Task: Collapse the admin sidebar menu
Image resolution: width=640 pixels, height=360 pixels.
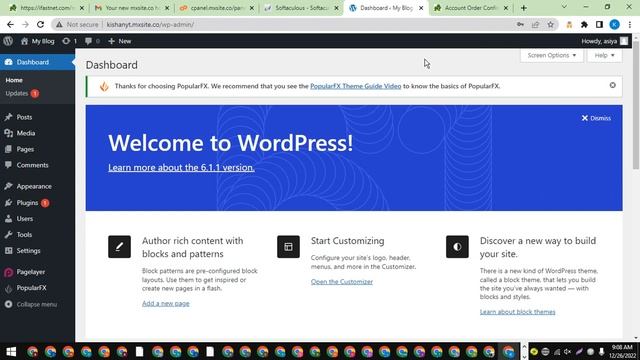Action: point(31,304)
